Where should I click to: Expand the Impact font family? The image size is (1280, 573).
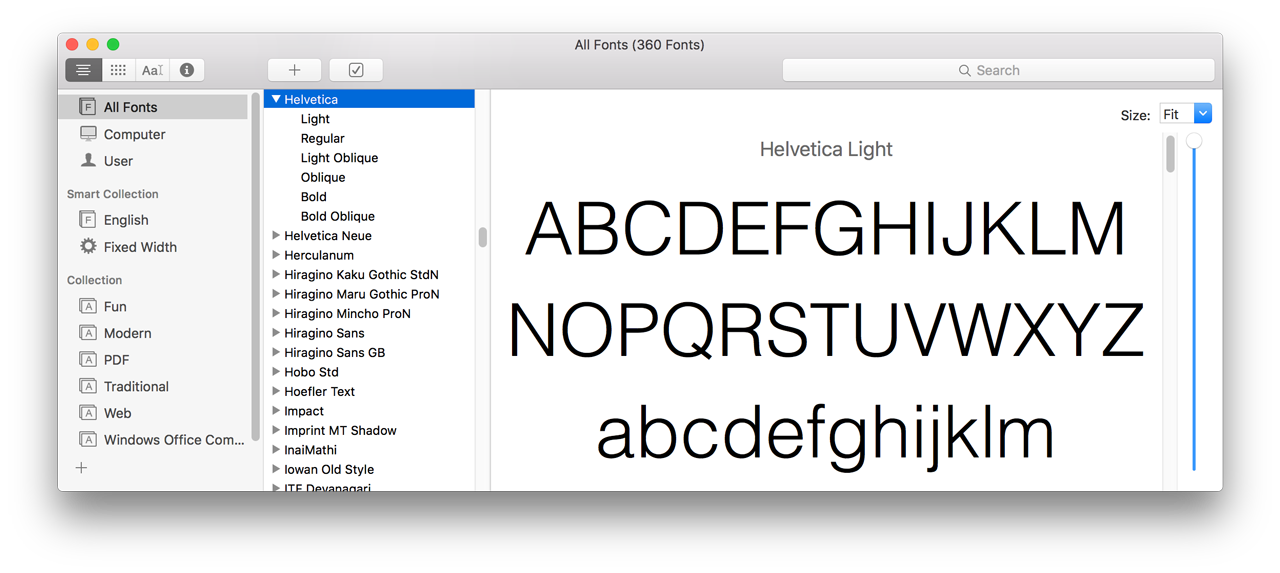[x=276, y=411]
